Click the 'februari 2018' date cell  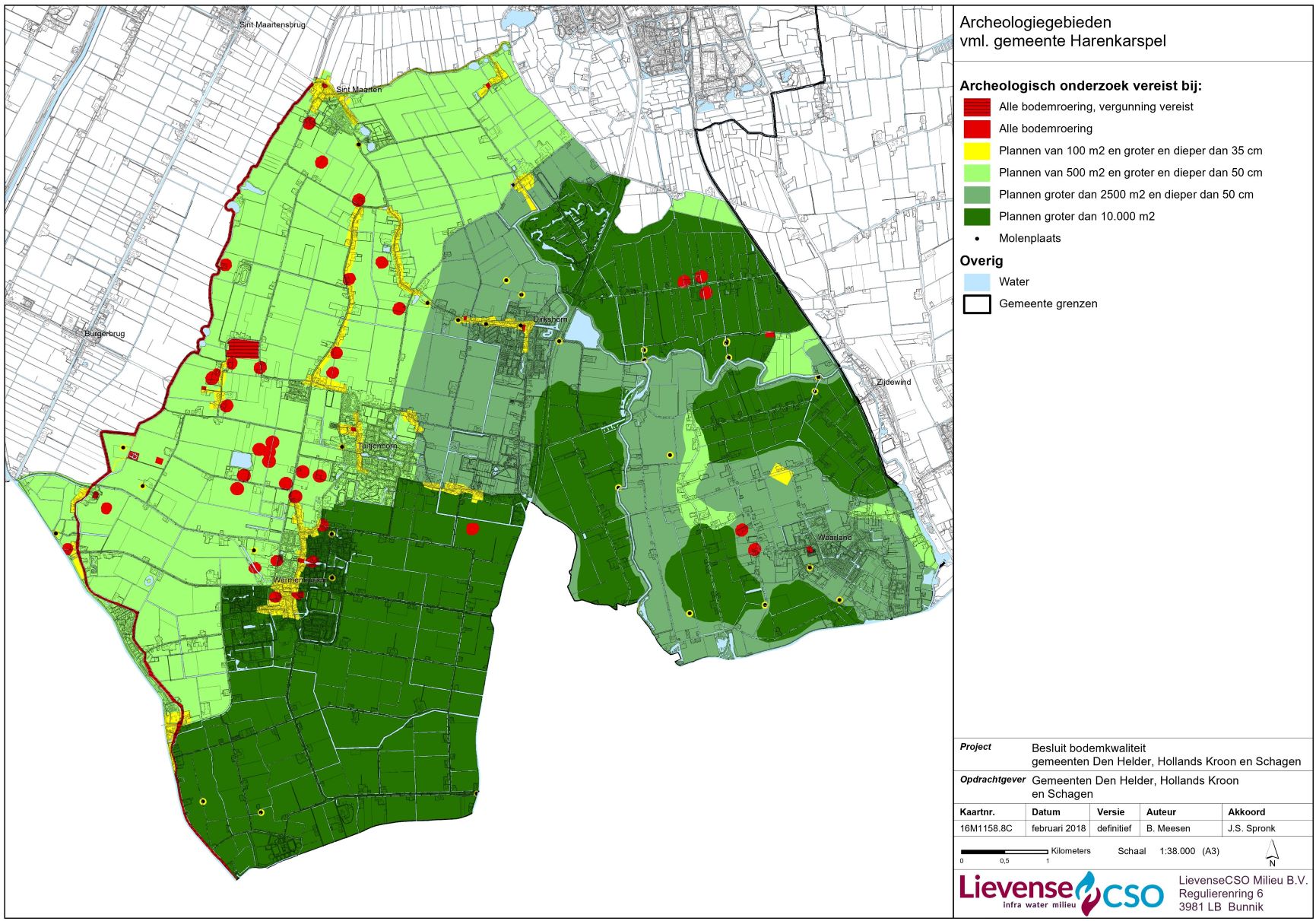click(1058, 828)
